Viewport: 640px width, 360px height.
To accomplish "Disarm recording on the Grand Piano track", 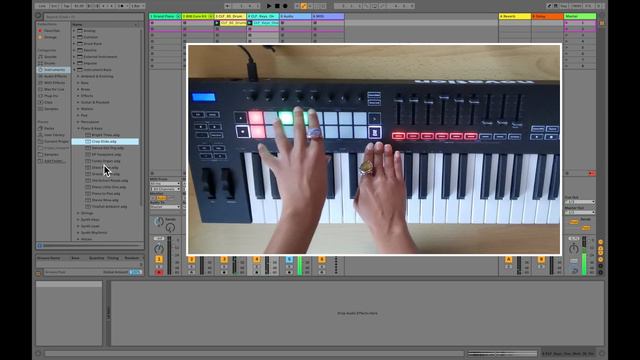I will (x=159, y=272).
